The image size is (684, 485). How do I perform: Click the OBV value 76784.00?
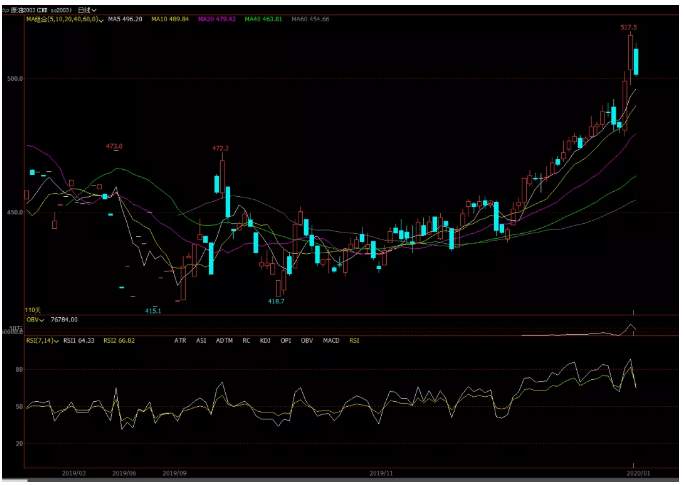(x=64, y=320)
